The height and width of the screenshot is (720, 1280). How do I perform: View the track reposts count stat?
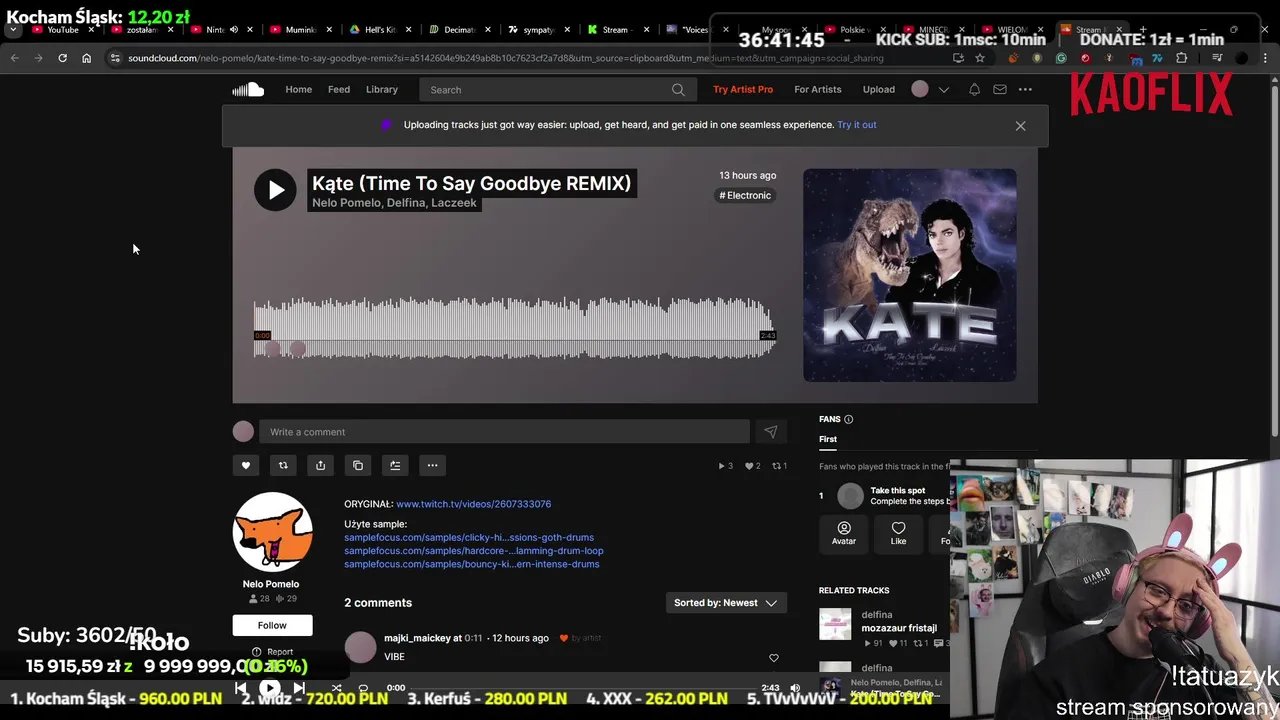click(779, 466)
